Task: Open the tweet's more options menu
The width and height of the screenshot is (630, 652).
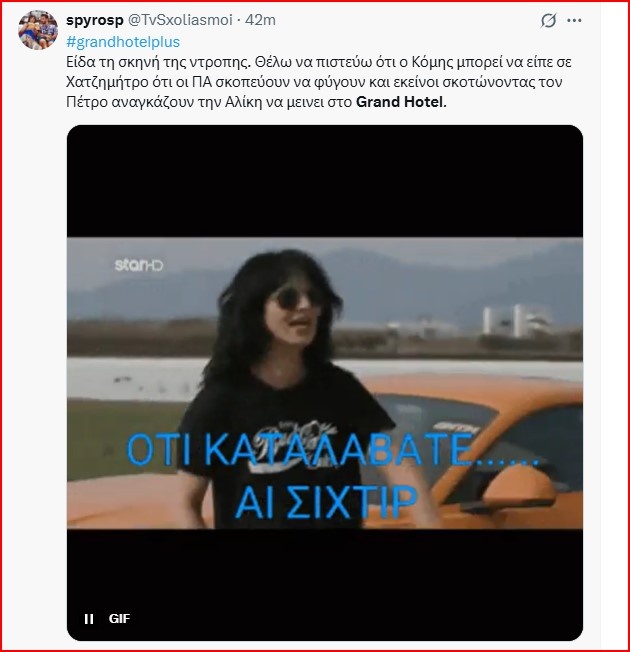Action: point(574,20)
